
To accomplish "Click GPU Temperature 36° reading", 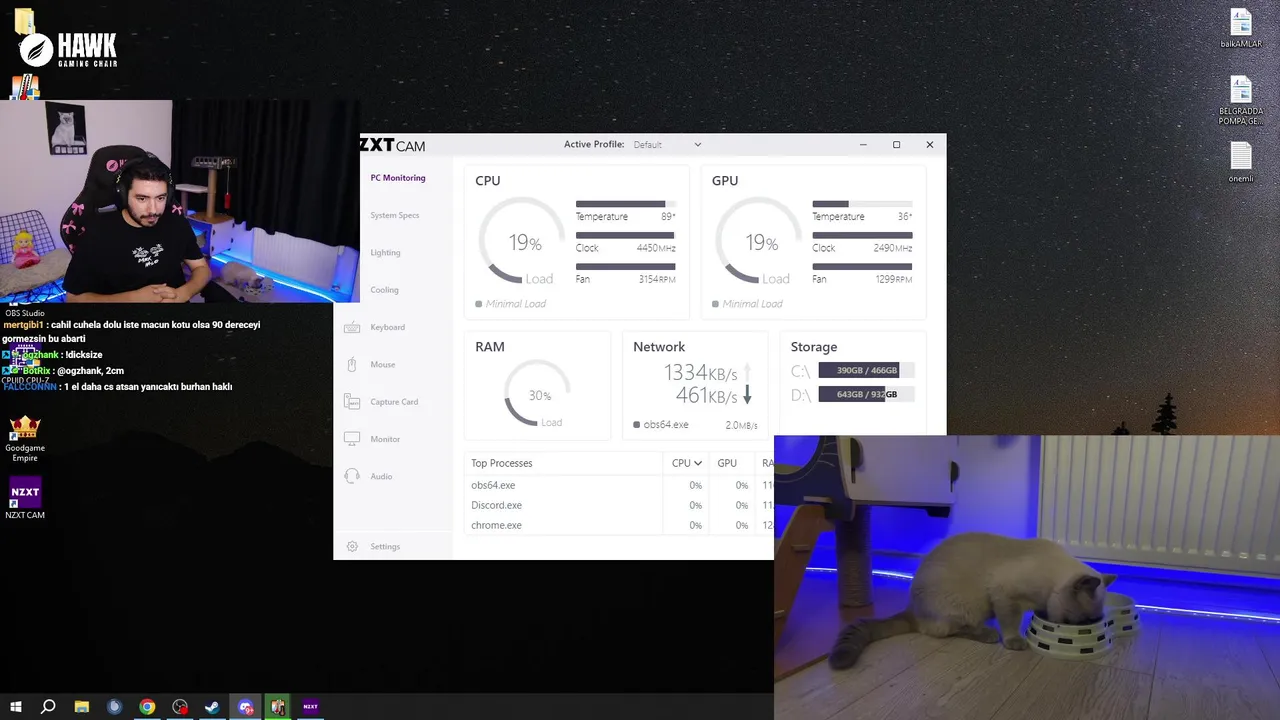I will click(905, 217).
